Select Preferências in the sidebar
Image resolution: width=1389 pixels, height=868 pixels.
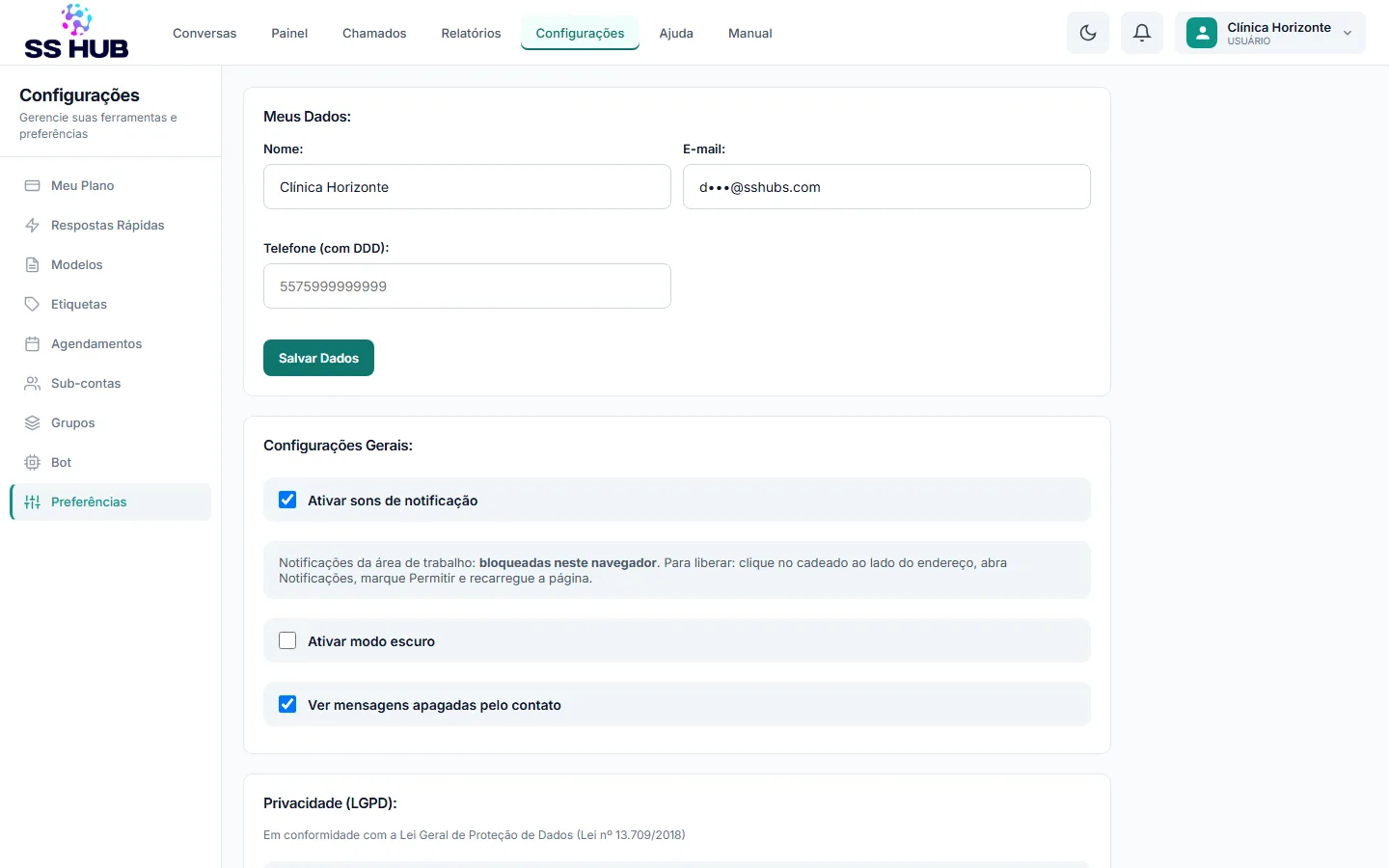pos(111,502)
